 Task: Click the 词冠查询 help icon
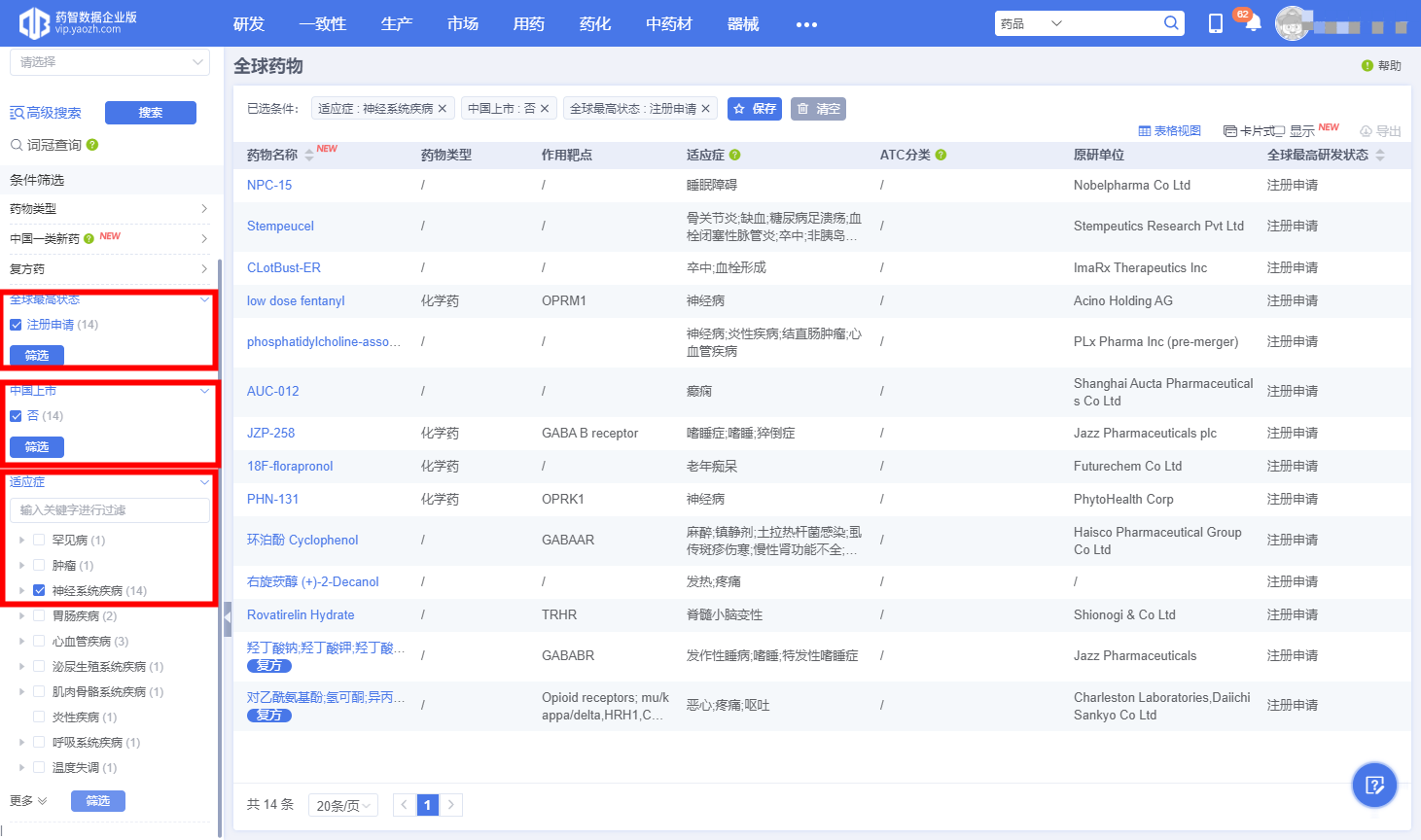pyautogui.click(x=92, y=145)
